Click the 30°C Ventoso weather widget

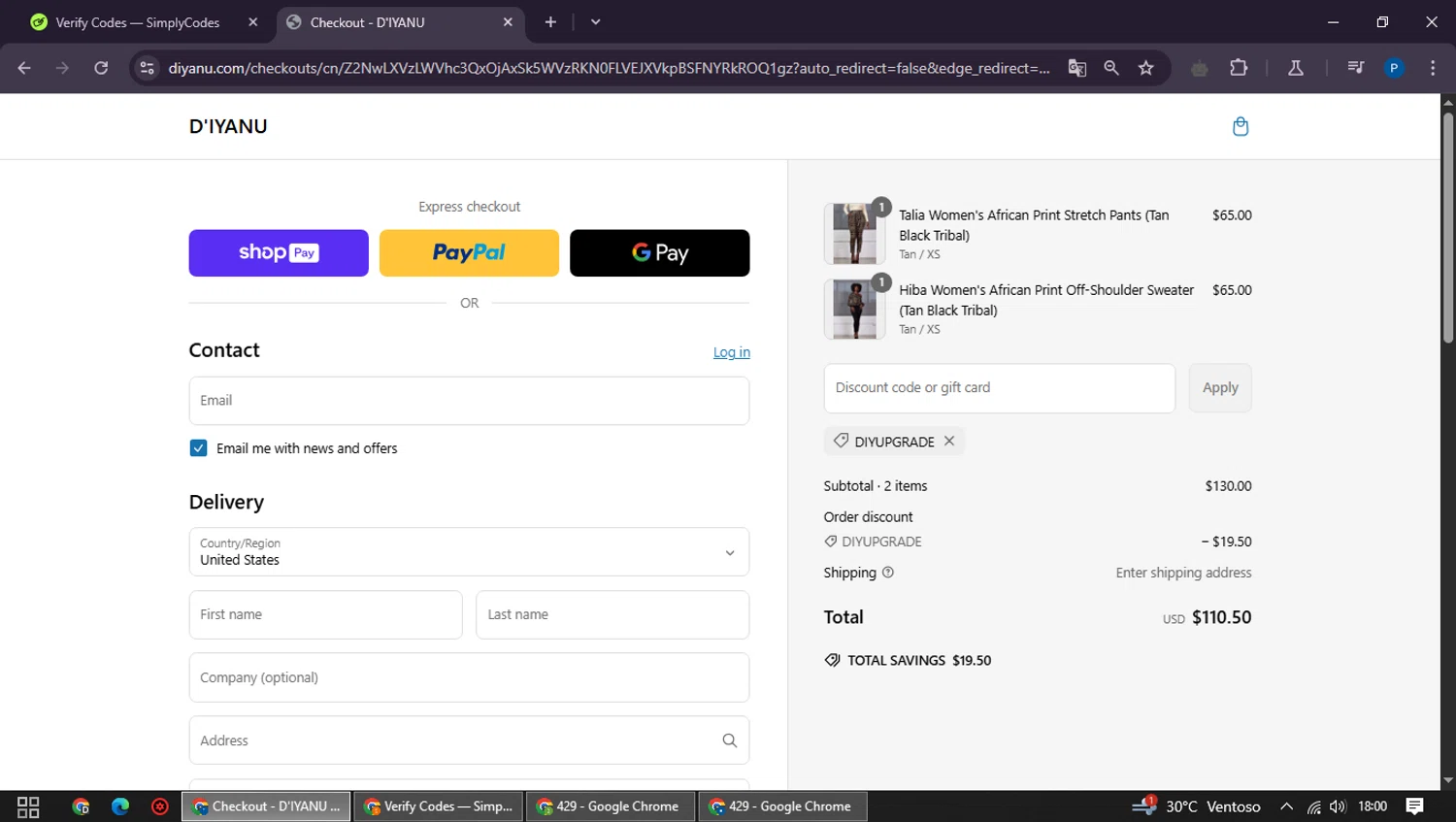click(1197, 806)
